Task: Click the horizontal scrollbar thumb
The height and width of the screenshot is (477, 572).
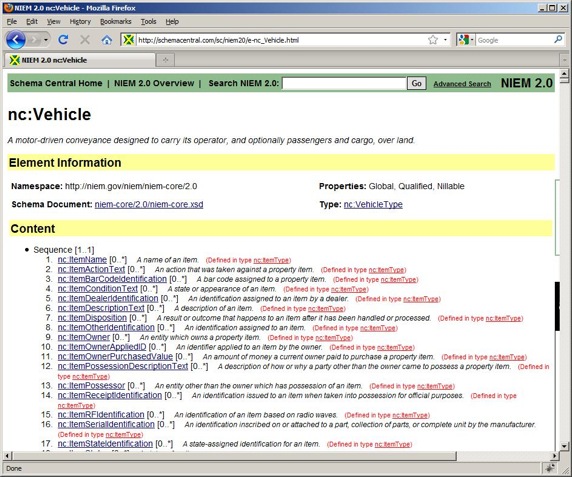Action: (235, 455)
